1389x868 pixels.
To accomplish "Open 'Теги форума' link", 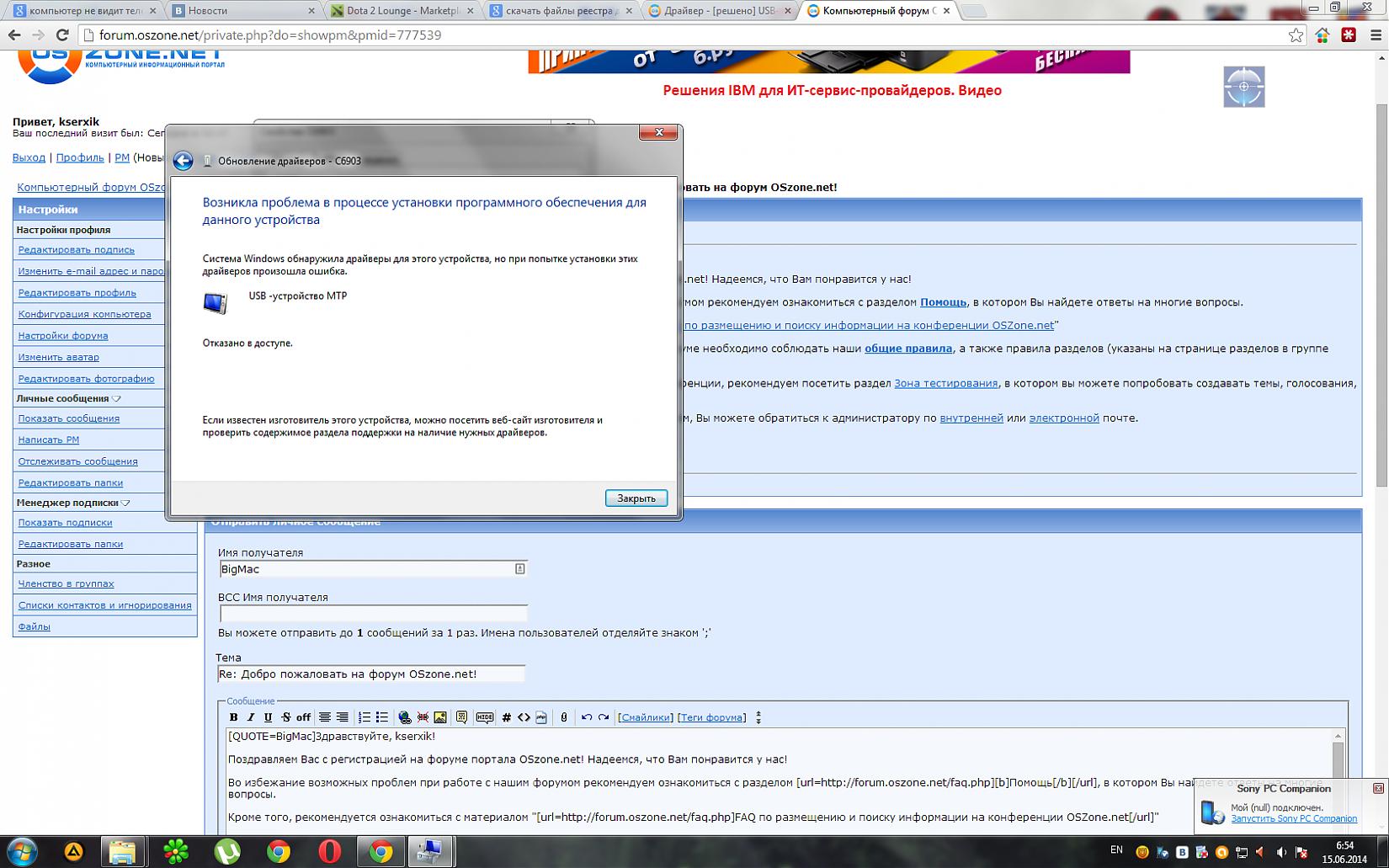I will (x=712, y=717).
